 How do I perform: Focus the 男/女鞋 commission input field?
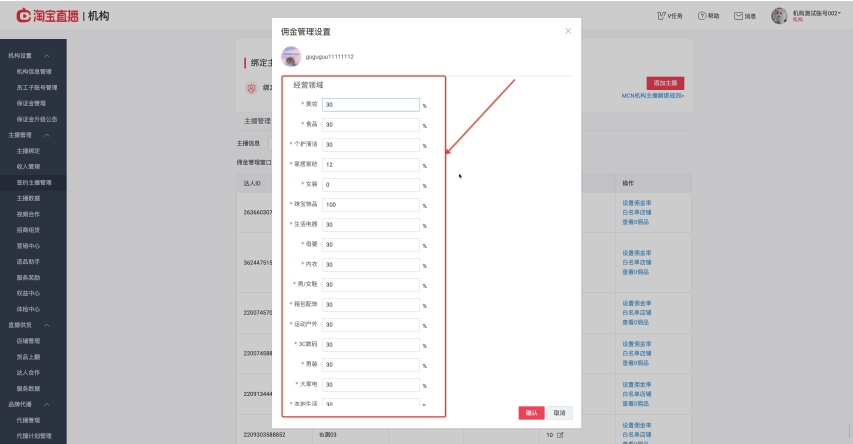pyautogui.click(x=370, y=285)
